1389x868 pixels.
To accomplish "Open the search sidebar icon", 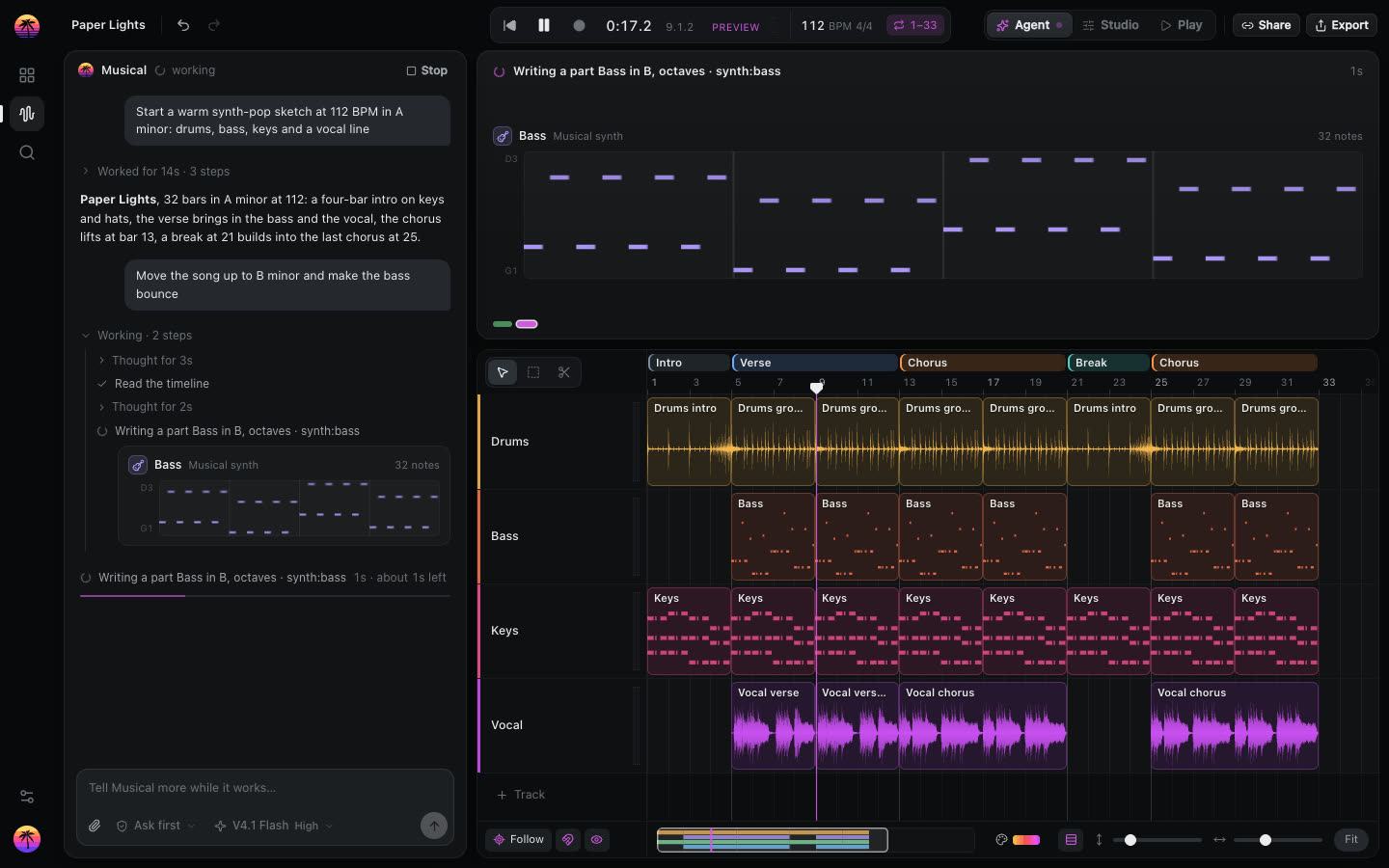I will click(27, 152).
